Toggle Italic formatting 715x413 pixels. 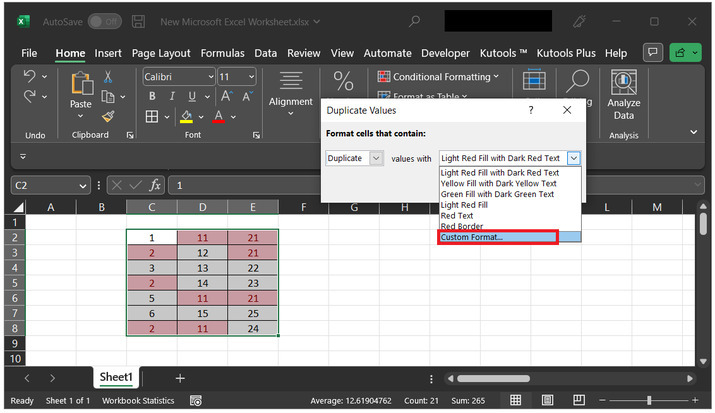172,96
